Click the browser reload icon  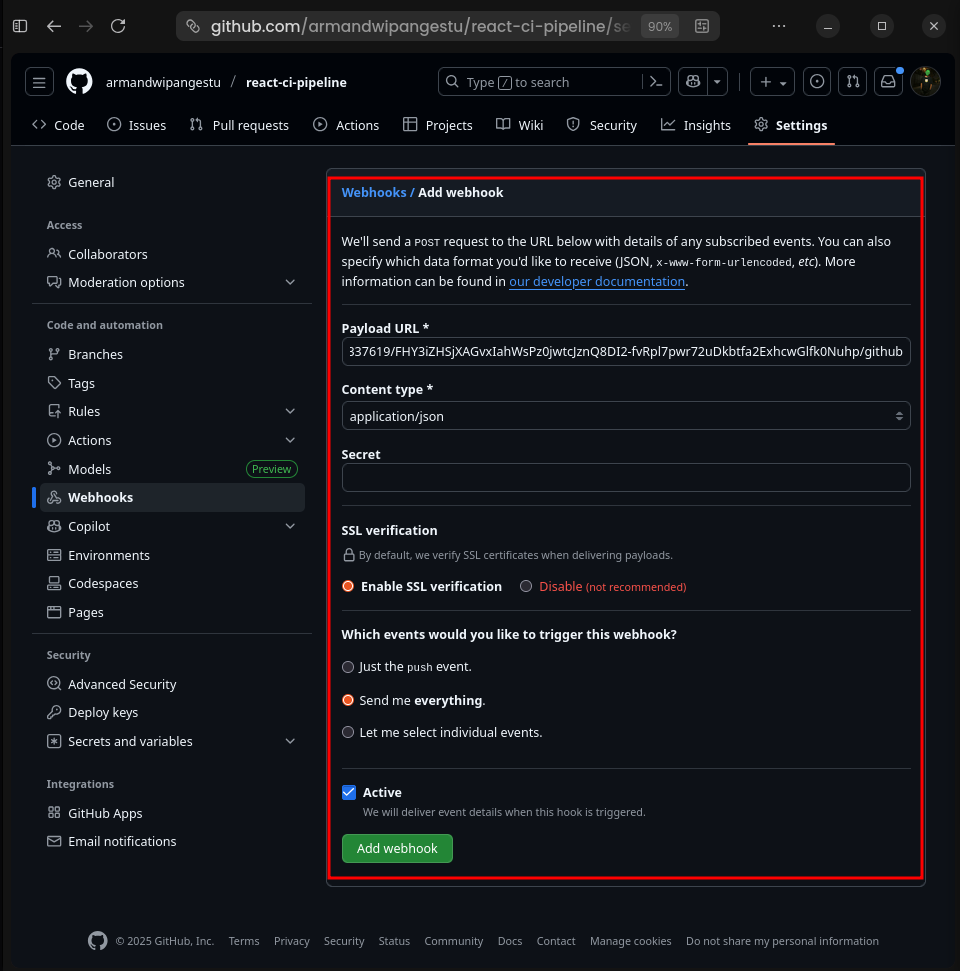tap(118, 26)
